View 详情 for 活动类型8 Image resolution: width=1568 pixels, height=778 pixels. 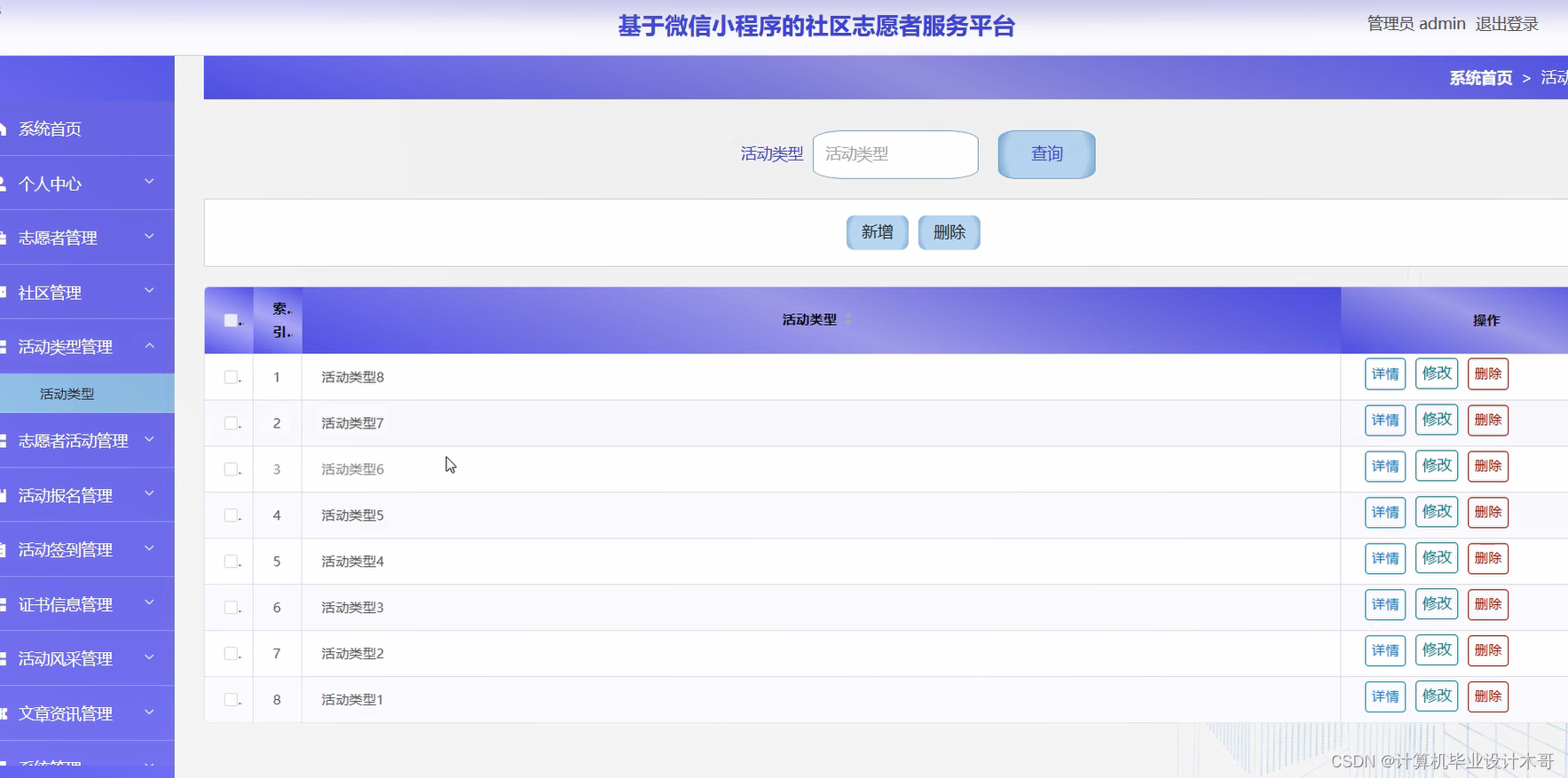[x=1385, y=374]
